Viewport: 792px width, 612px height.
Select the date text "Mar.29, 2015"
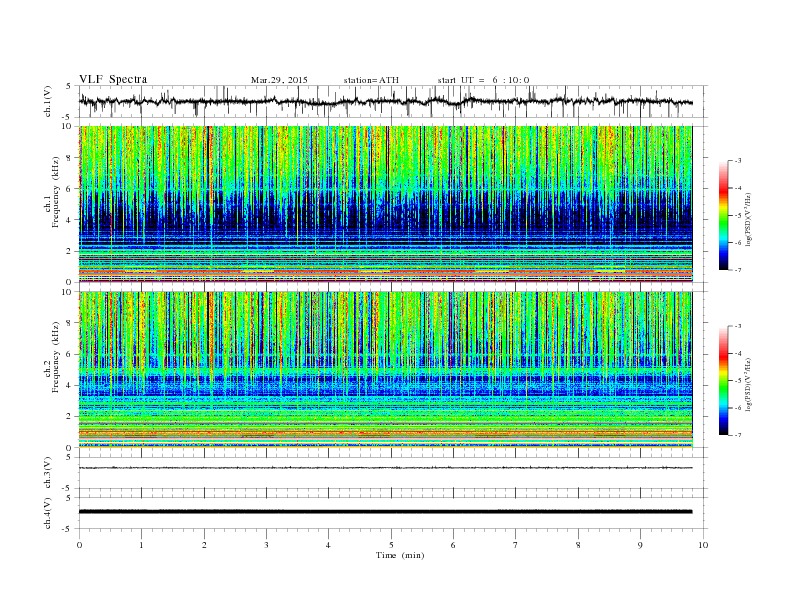[279, 80]
